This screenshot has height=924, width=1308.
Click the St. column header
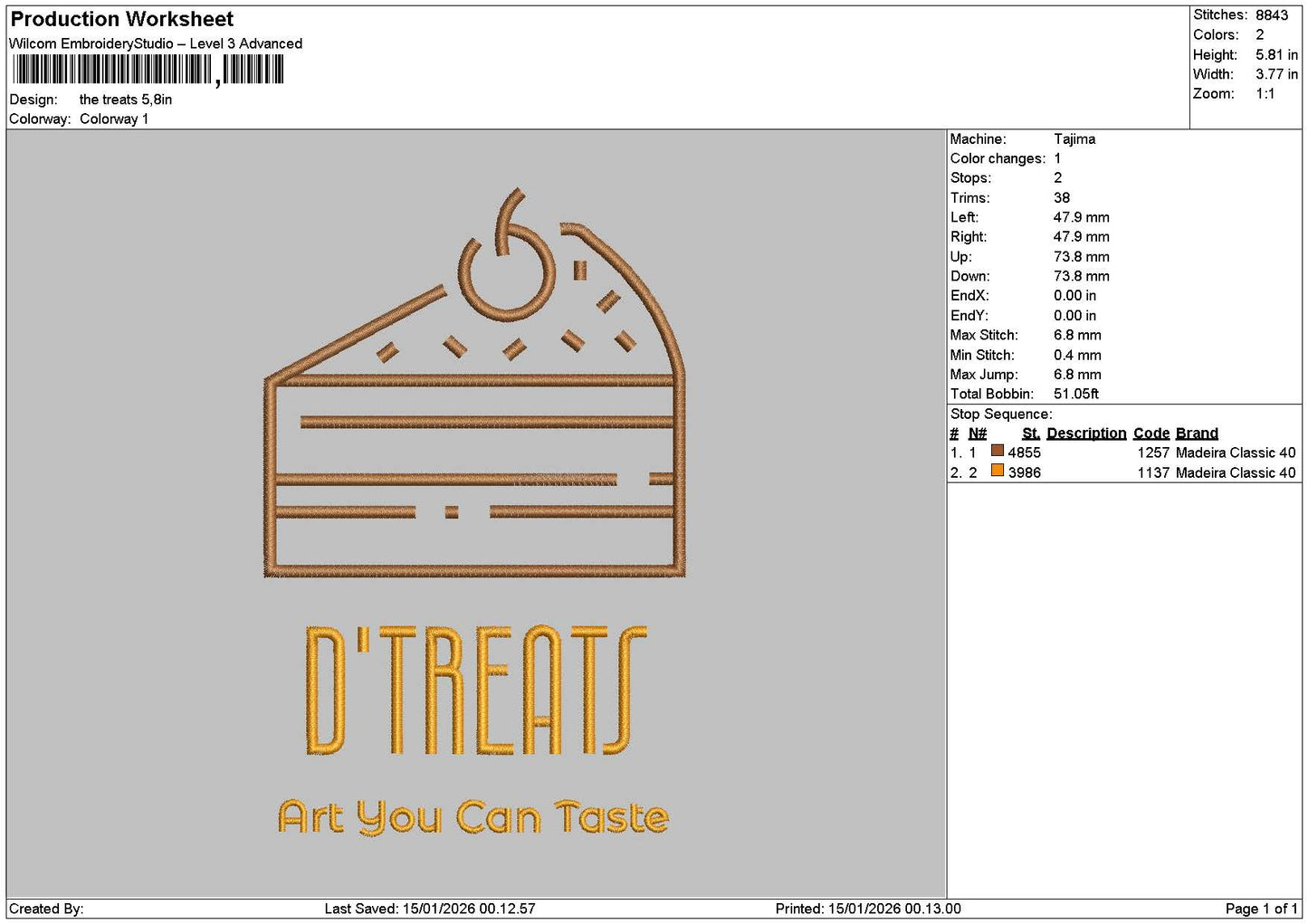coord(1031,433)
